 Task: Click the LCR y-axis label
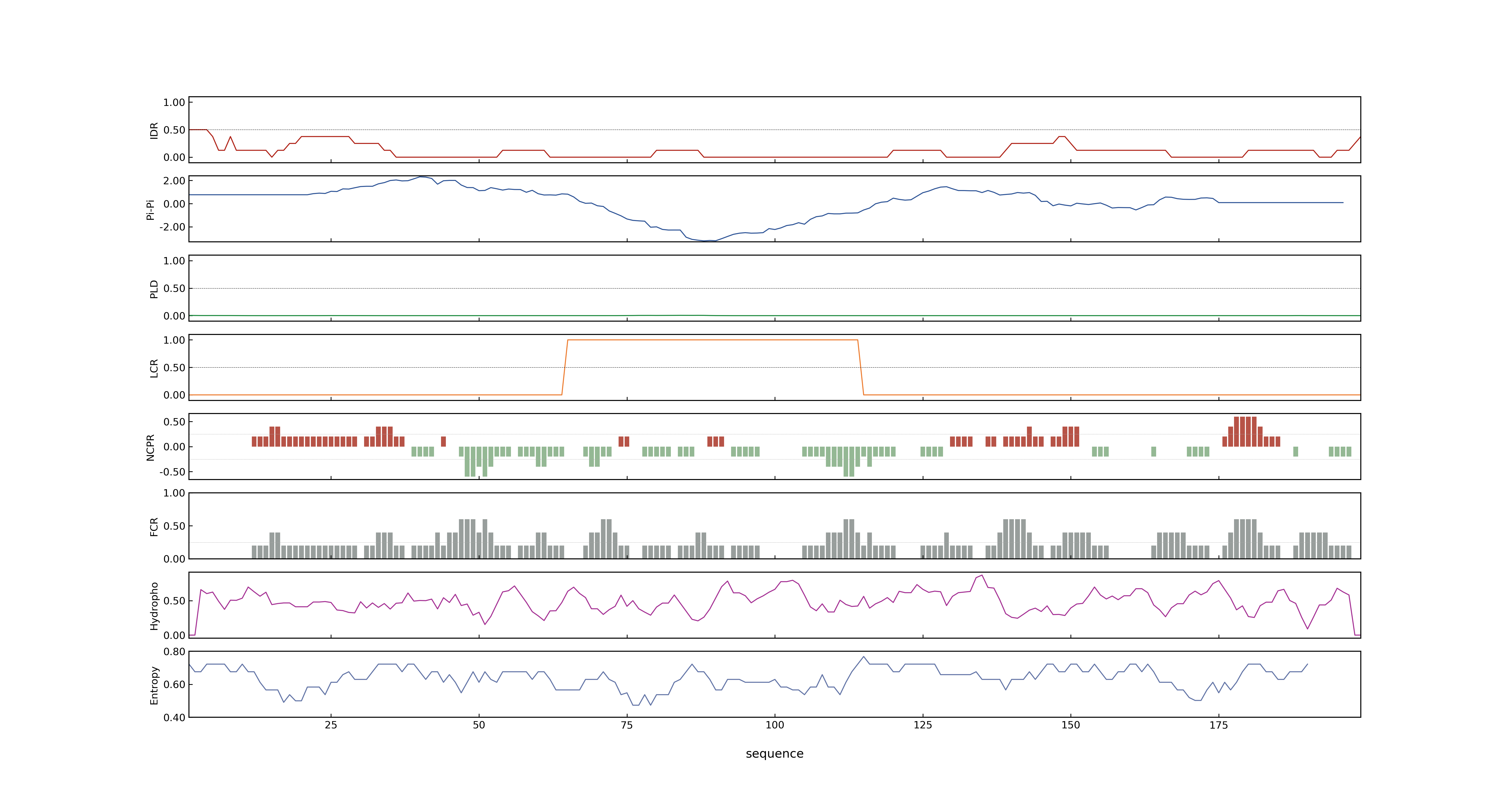[154, 368]
